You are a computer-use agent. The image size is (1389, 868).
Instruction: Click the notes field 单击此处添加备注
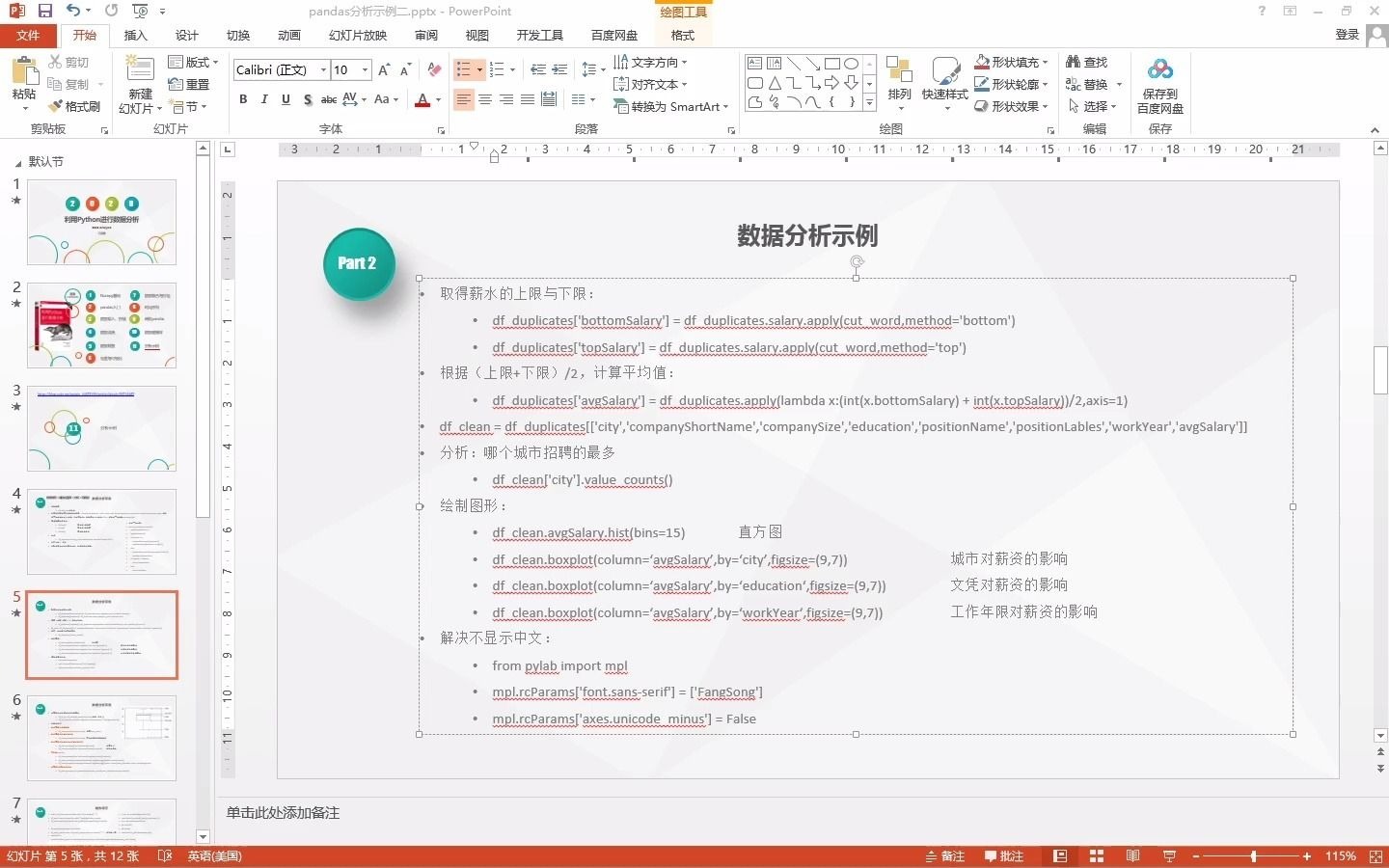point(283,813)
